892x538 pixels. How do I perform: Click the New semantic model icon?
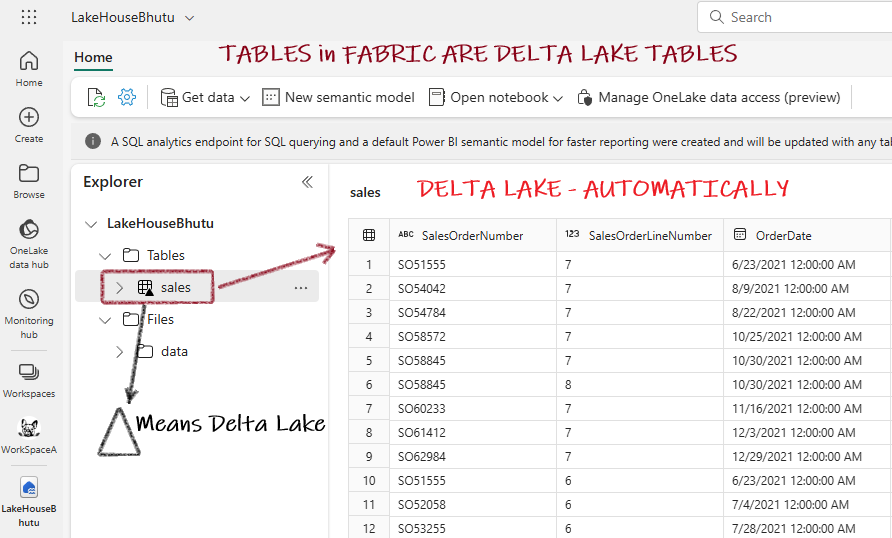click(271, 97)
